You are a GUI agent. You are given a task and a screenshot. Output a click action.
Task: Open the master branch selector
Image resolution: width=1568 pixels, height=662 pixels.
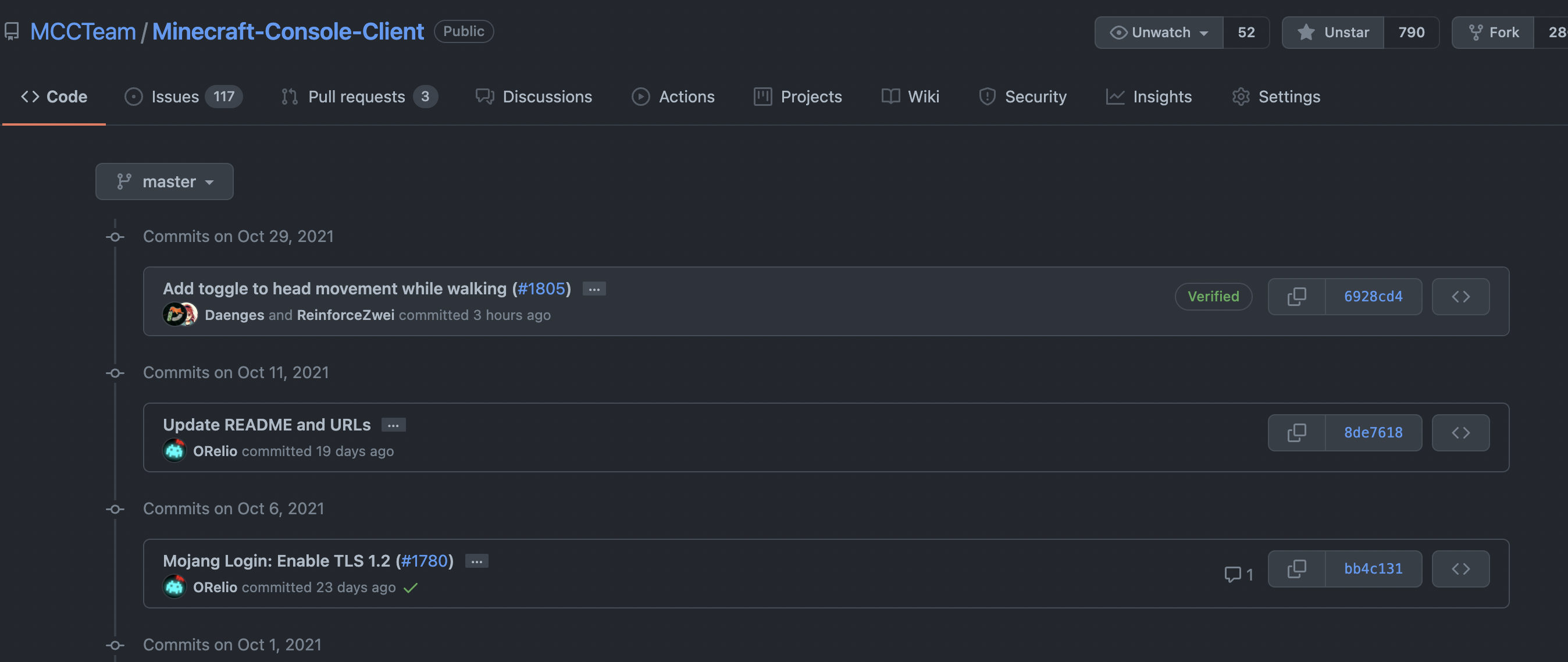[165, 181]
